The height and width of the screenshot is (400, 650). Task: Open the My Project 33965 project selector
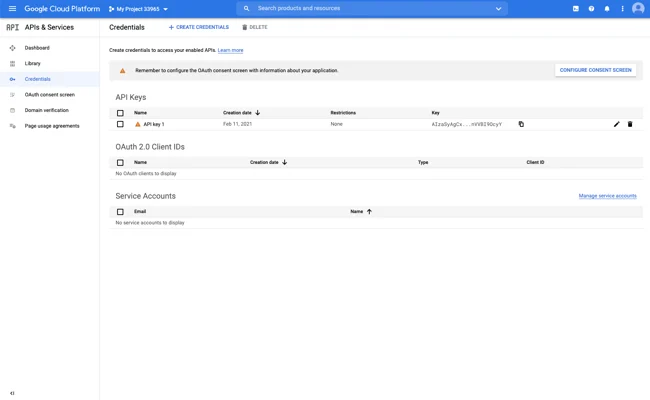pos(138,9)
